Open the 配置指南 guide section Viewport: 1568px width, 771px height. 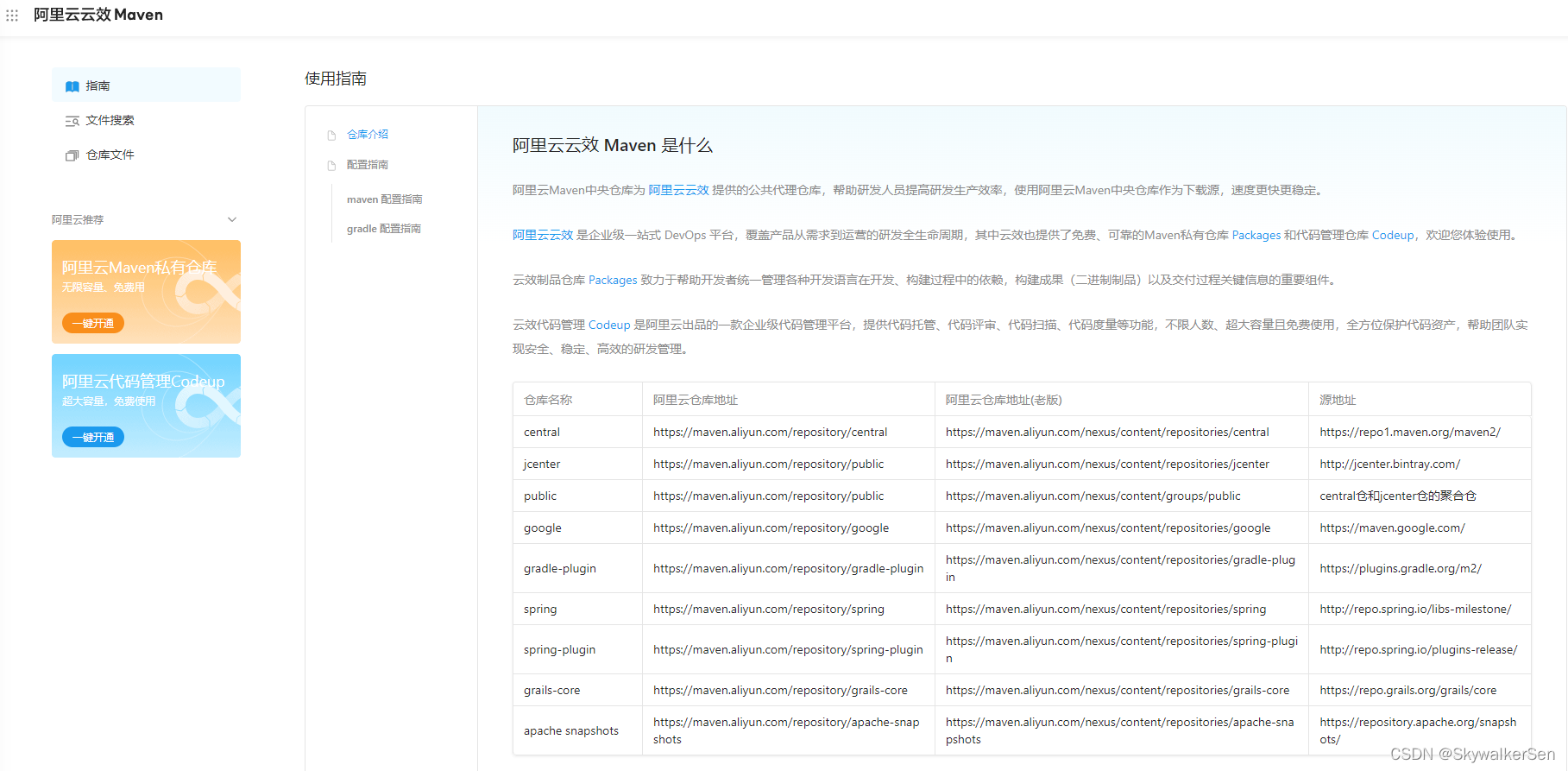(x=368, y=165)
